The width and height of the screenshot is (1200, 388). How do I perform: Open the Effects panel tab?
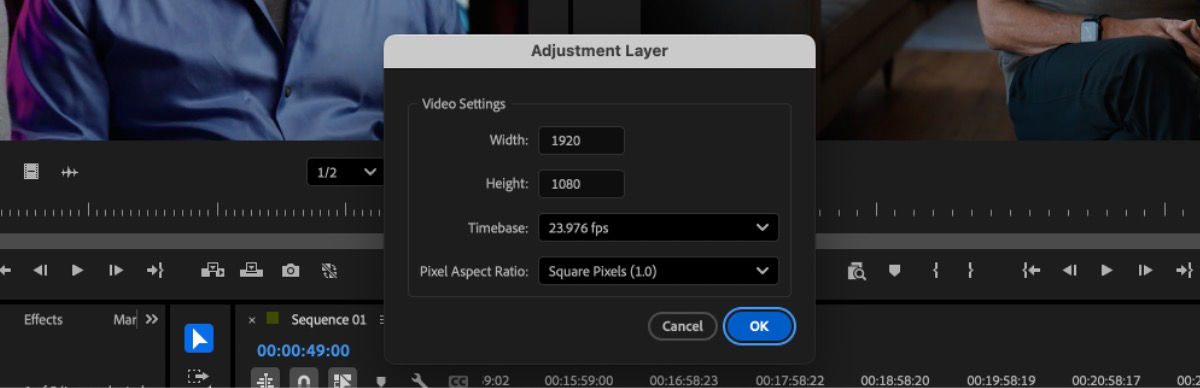[x=43, y=320]
